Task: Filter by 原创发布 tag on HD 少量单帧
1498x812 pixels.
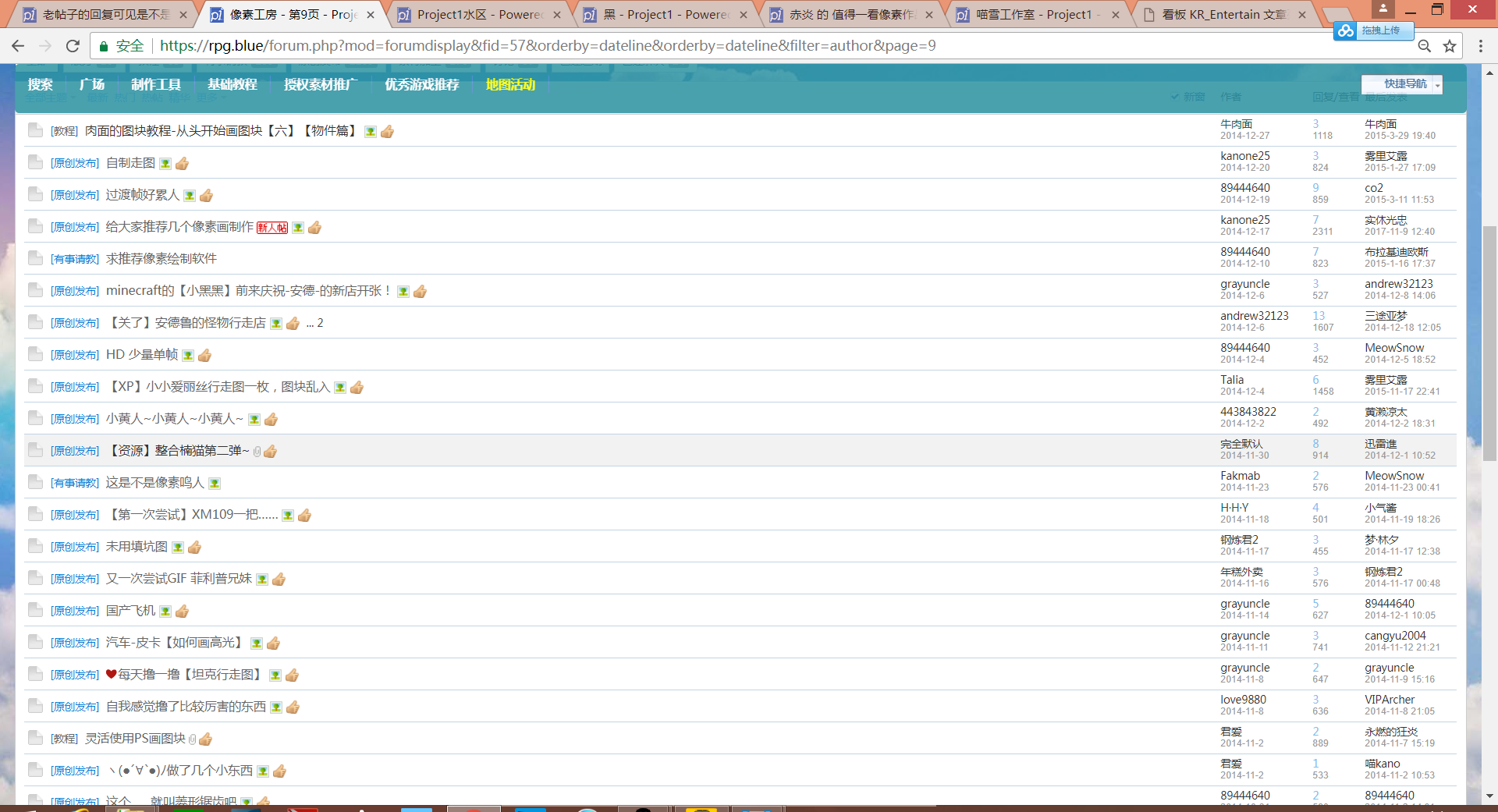Action: tap(75, 355)
